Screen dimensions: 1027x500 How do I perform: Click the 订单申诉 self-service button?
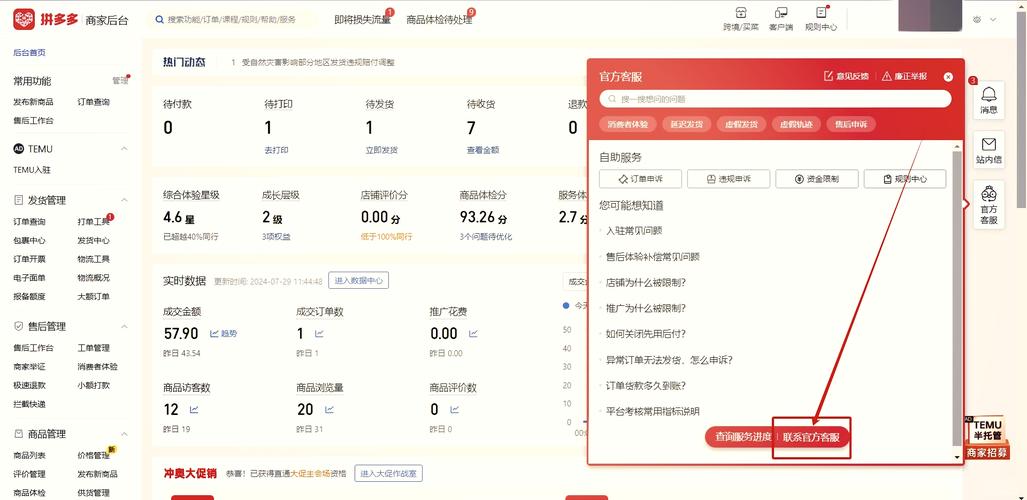coord(640,179)
